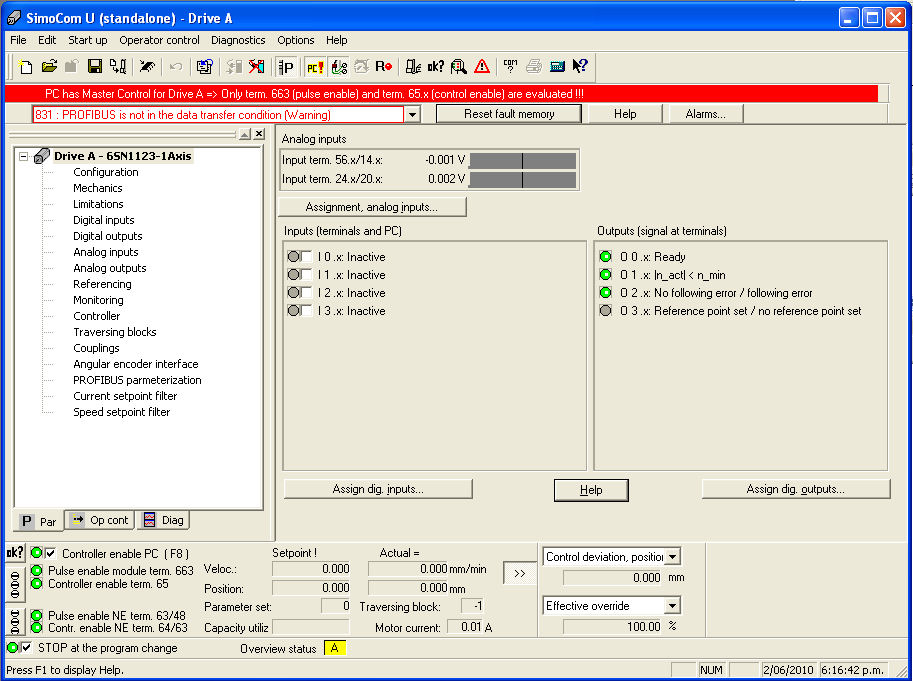Click the magnifier diagnostics toolbar icon
Viewport: 913px width, 681px height.
coord(459,66)
